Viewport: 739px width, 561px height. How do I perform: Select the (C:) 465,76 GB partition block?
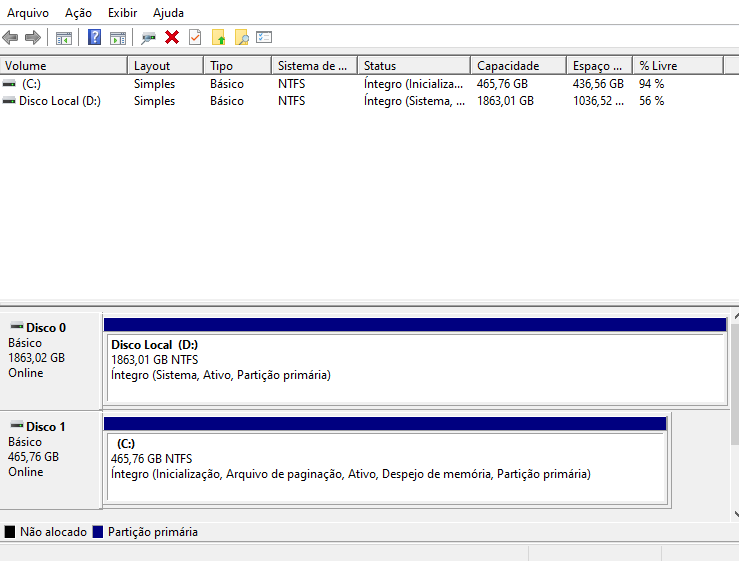tap(385, 460)
